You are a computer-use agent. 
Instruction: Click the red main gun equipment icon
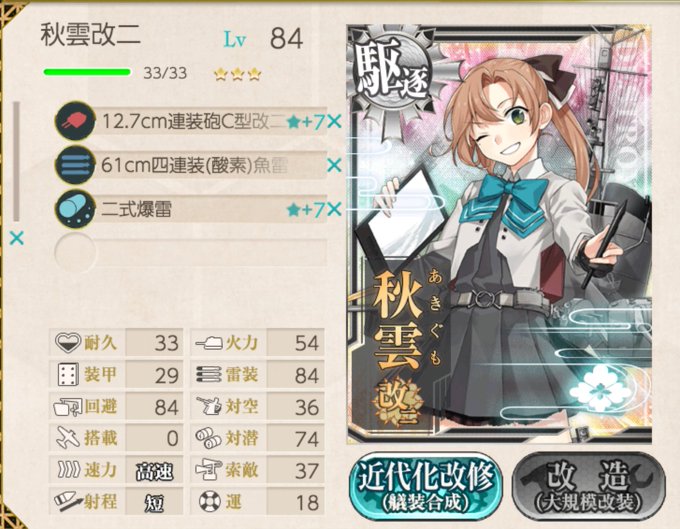75,121
